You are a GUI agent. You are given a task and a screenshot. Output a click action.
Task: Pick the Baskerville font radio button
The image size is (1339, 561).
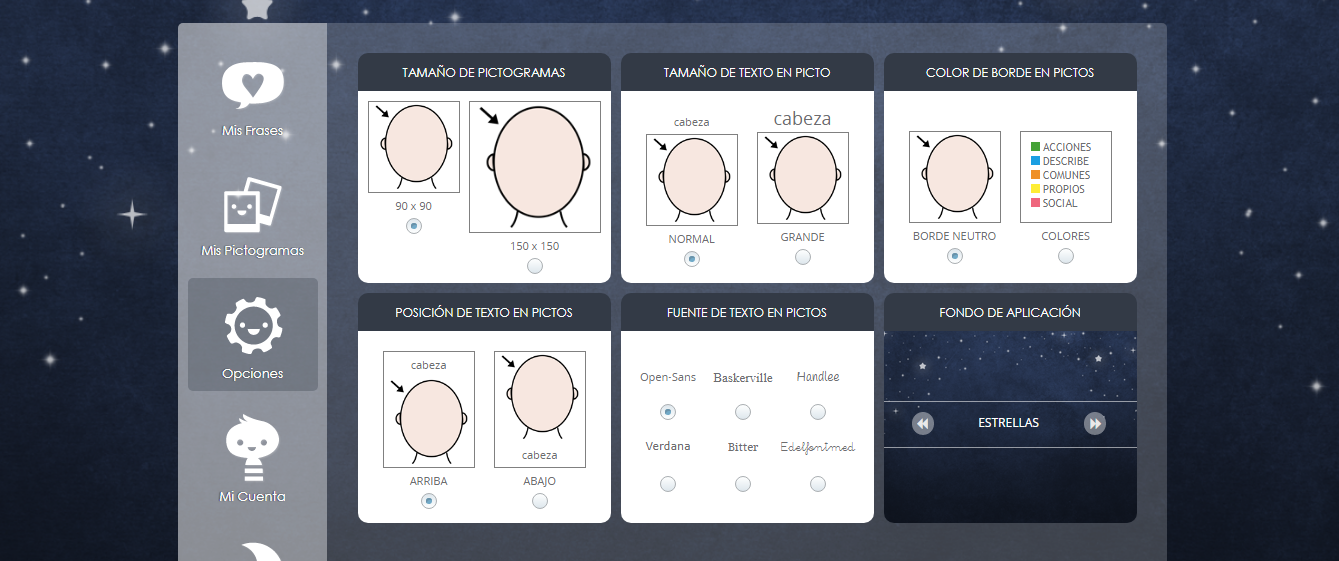point(743,412)
